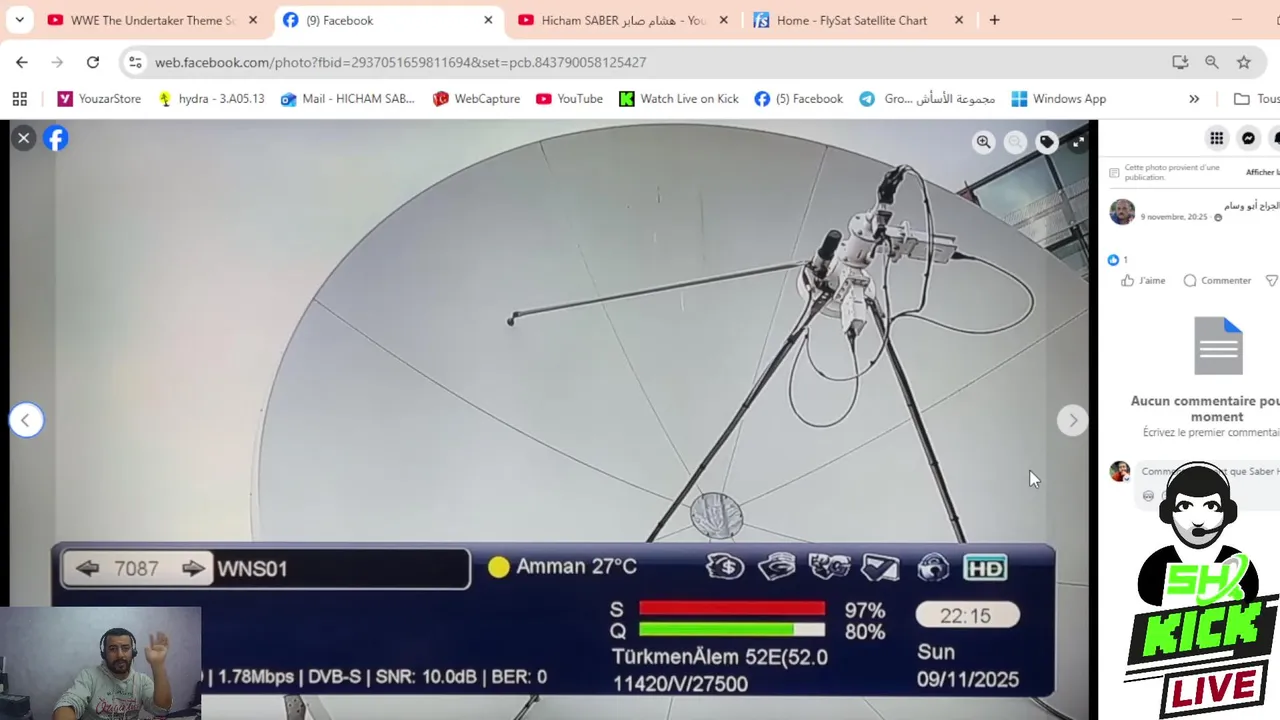Click the 9 novembre, 20:25 timestamp

pos(1174,217)
